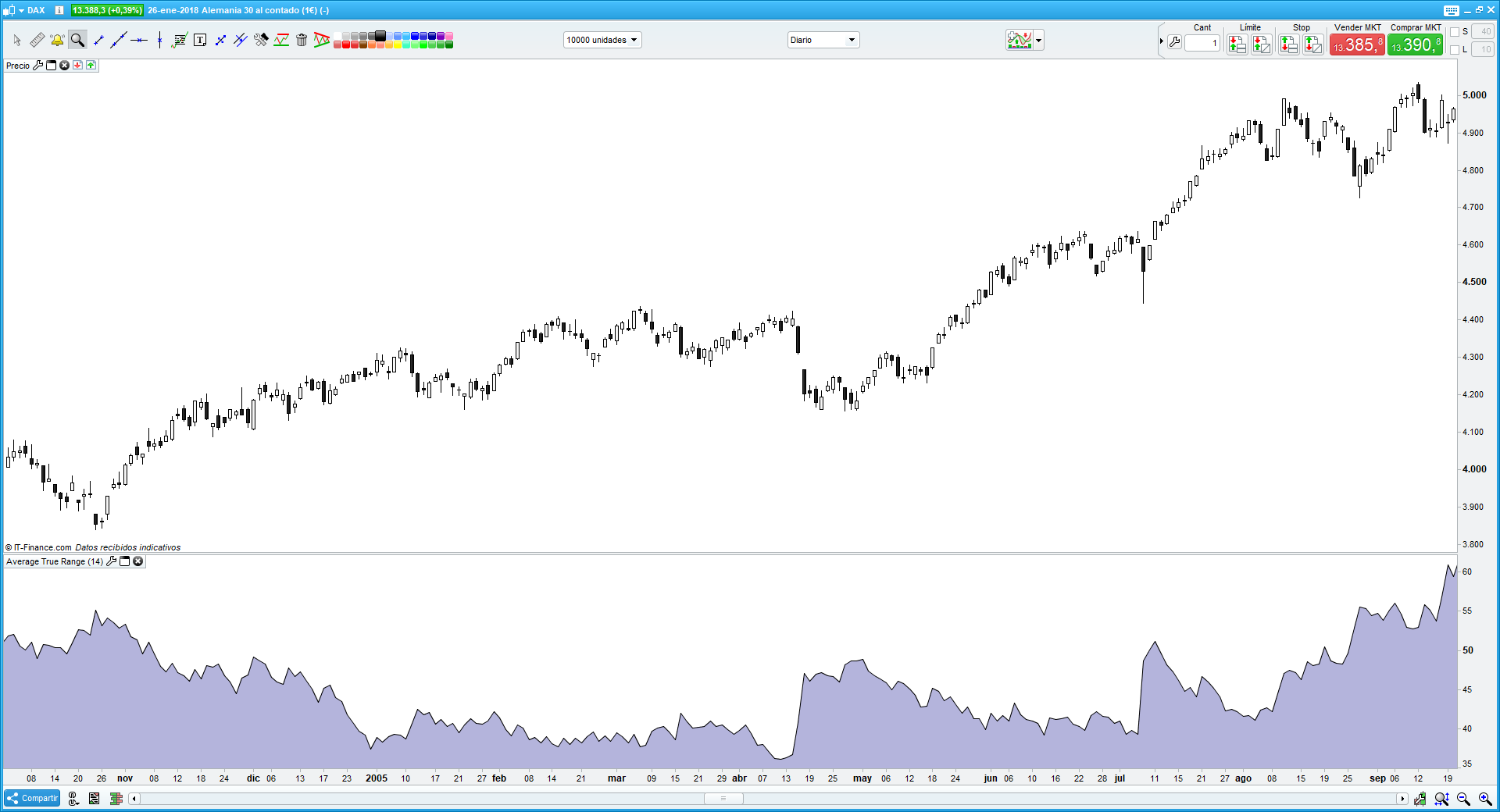Click second Stop order icon
Image resolution: width=1500 pixels, height=812 pixels.
click(x=1313, y=45)
